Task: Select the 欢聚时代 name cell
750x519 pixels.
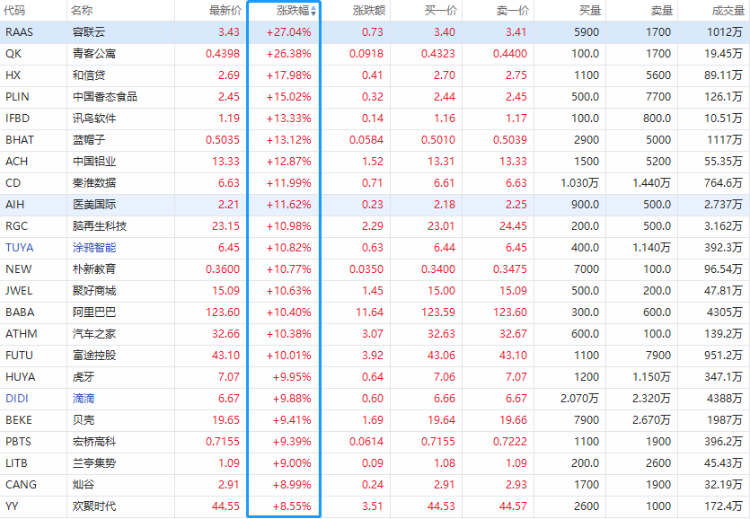Action: coord(94,506)
